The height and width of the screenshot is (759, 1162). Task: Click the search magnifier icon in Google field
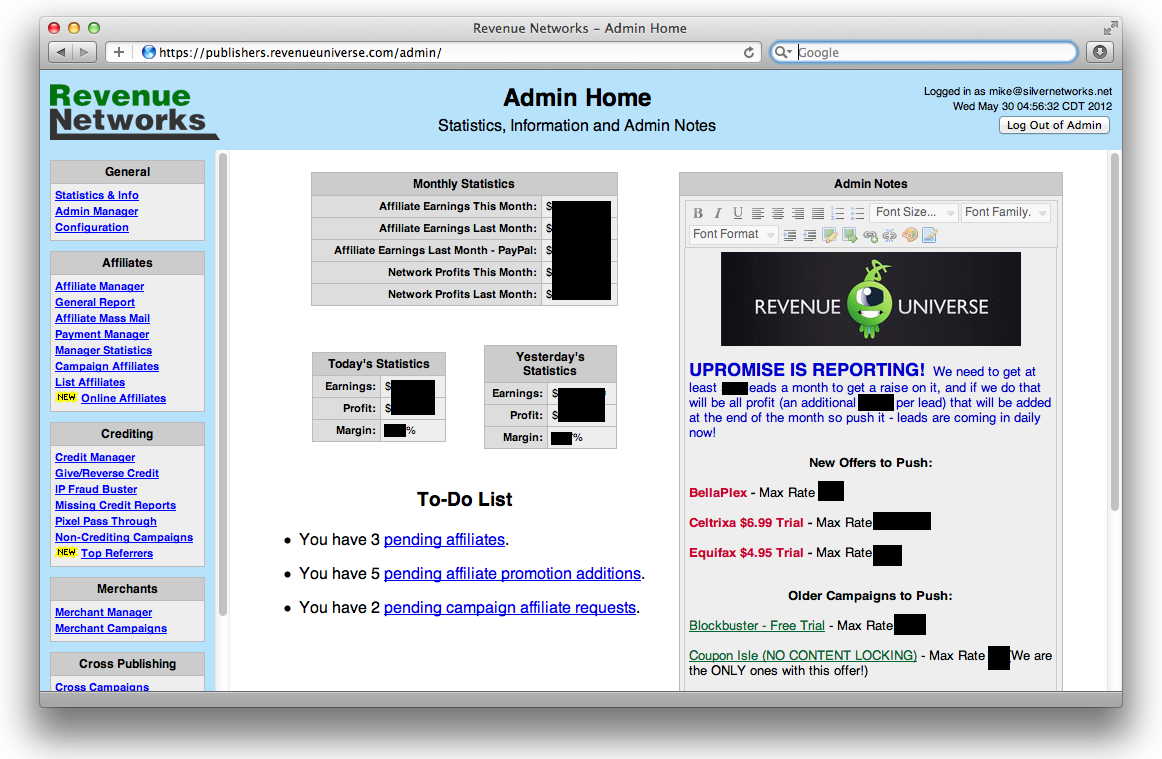tap(783, 52)
